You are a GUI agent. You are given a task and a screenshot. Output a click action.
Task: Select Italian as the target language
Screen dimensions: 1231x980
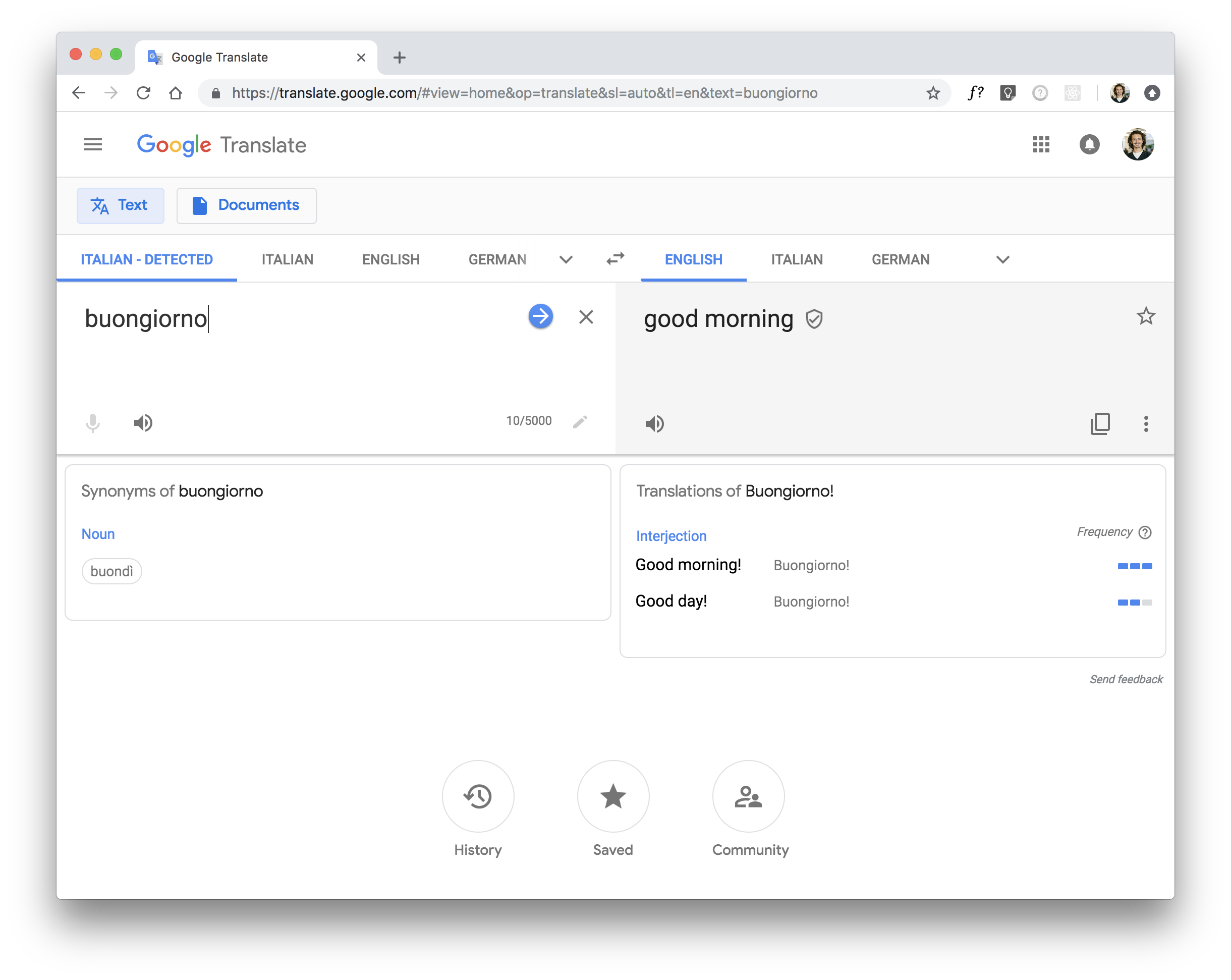tap(797, 259)
